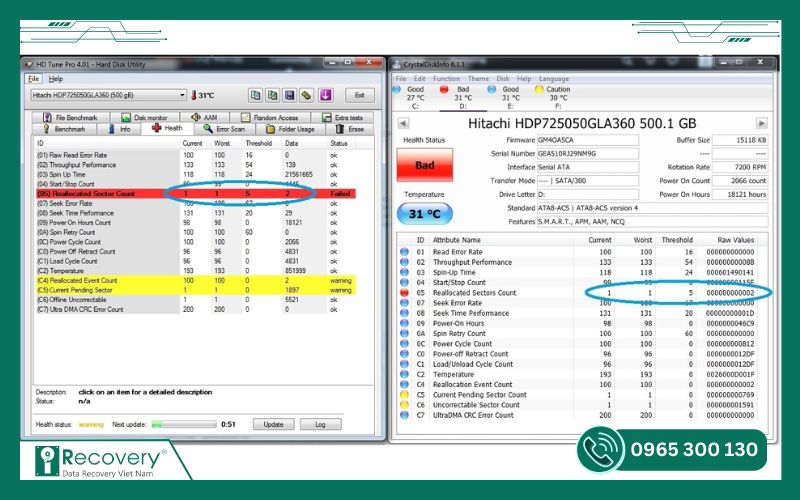
Task: Click thermometer temperature icon in HD Tune
Action: [194, 95]
